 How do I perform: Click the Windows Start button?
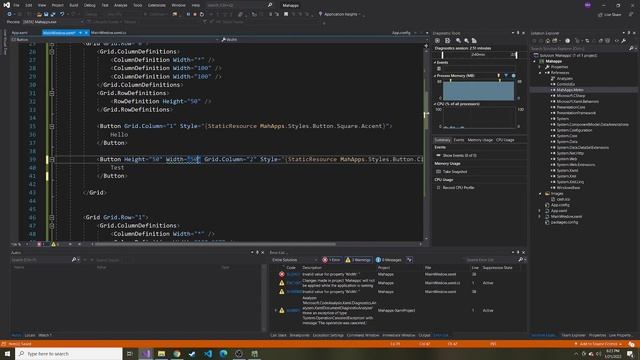click(7, 353)
